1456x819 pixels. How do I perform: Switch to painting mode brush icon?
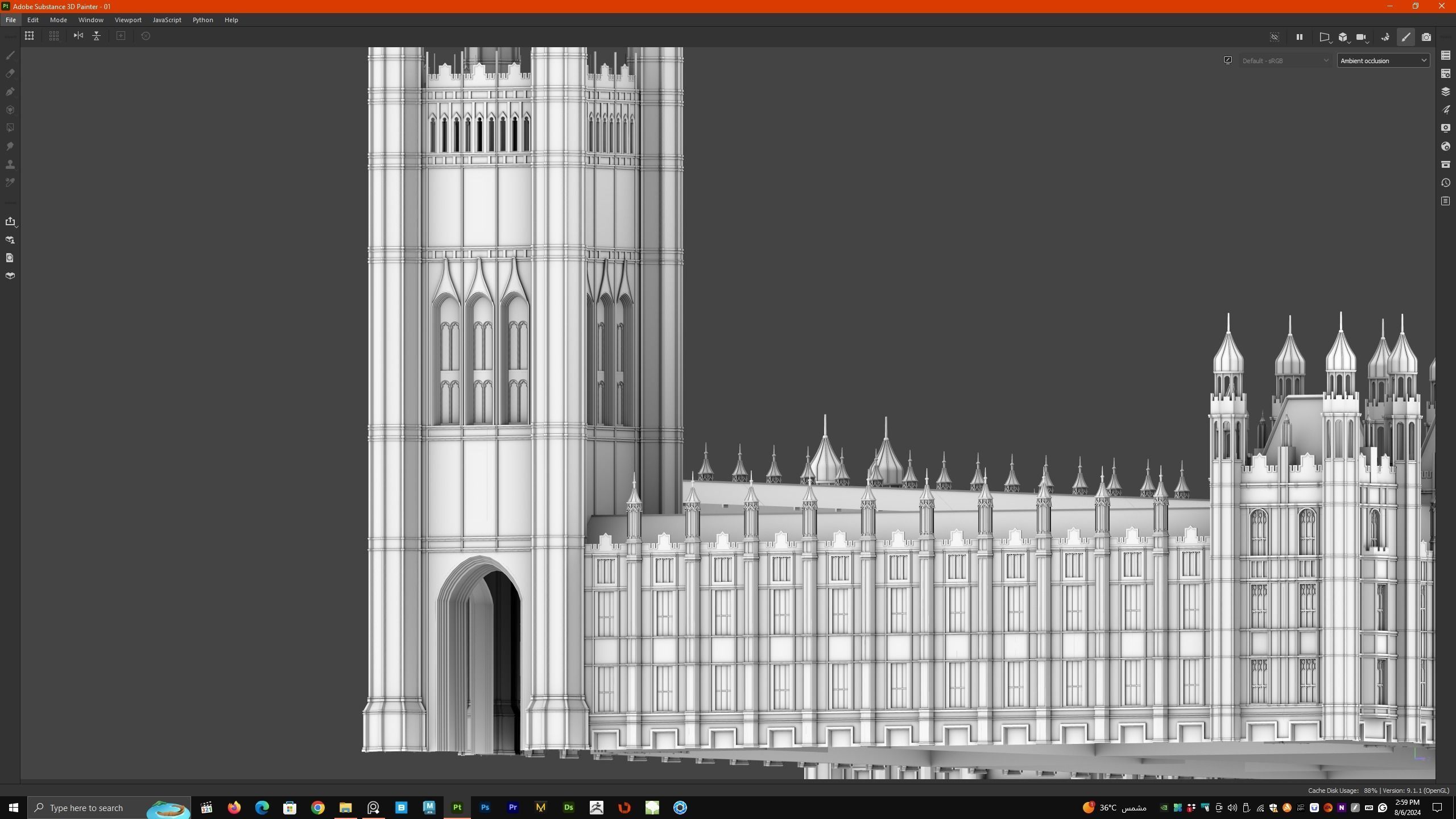click(1406, 38)
